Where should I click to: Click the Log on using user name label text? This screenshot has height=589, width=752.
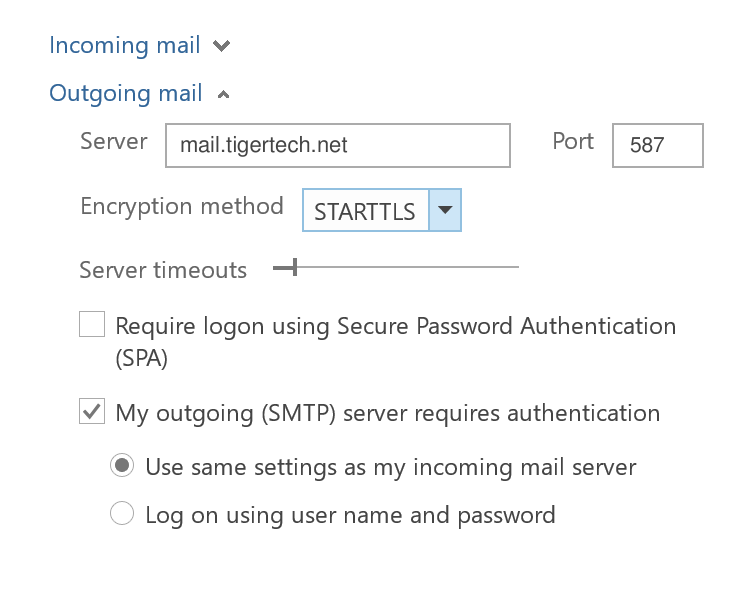pos(349,516)
